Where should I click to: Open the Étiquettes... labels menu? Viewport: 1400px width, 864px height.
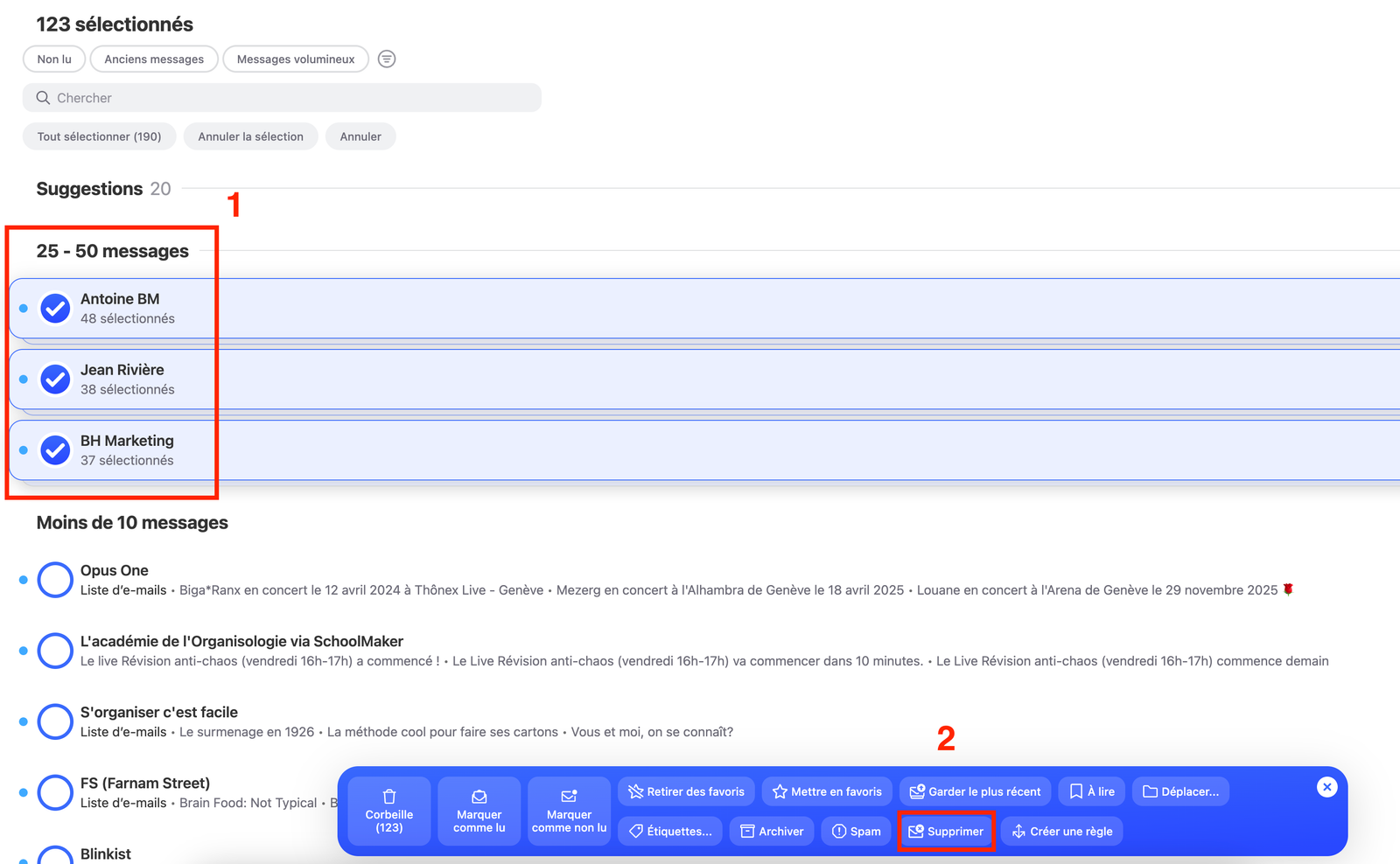(x=670, y=831)
